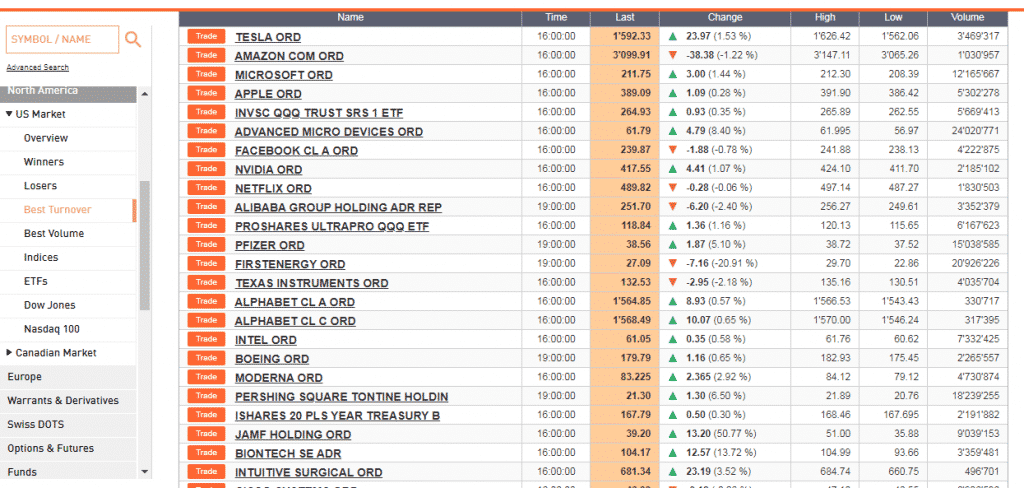Open the Advanced Search link
Image resolution: width=1024 pixels, height=488 pixels.
(x=37, y=67)
